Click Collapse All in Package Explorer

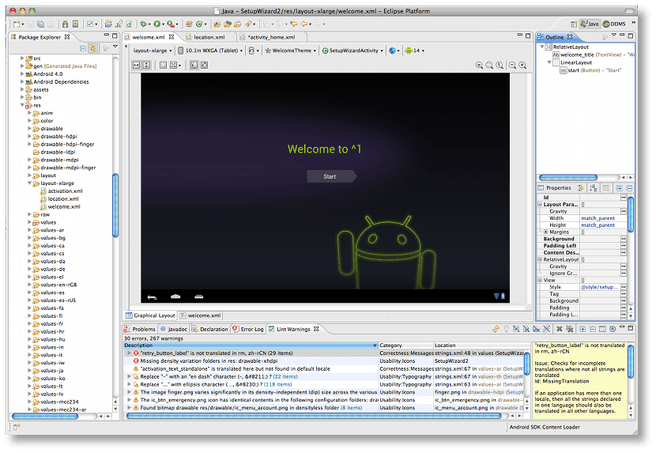tap(83, 49)
